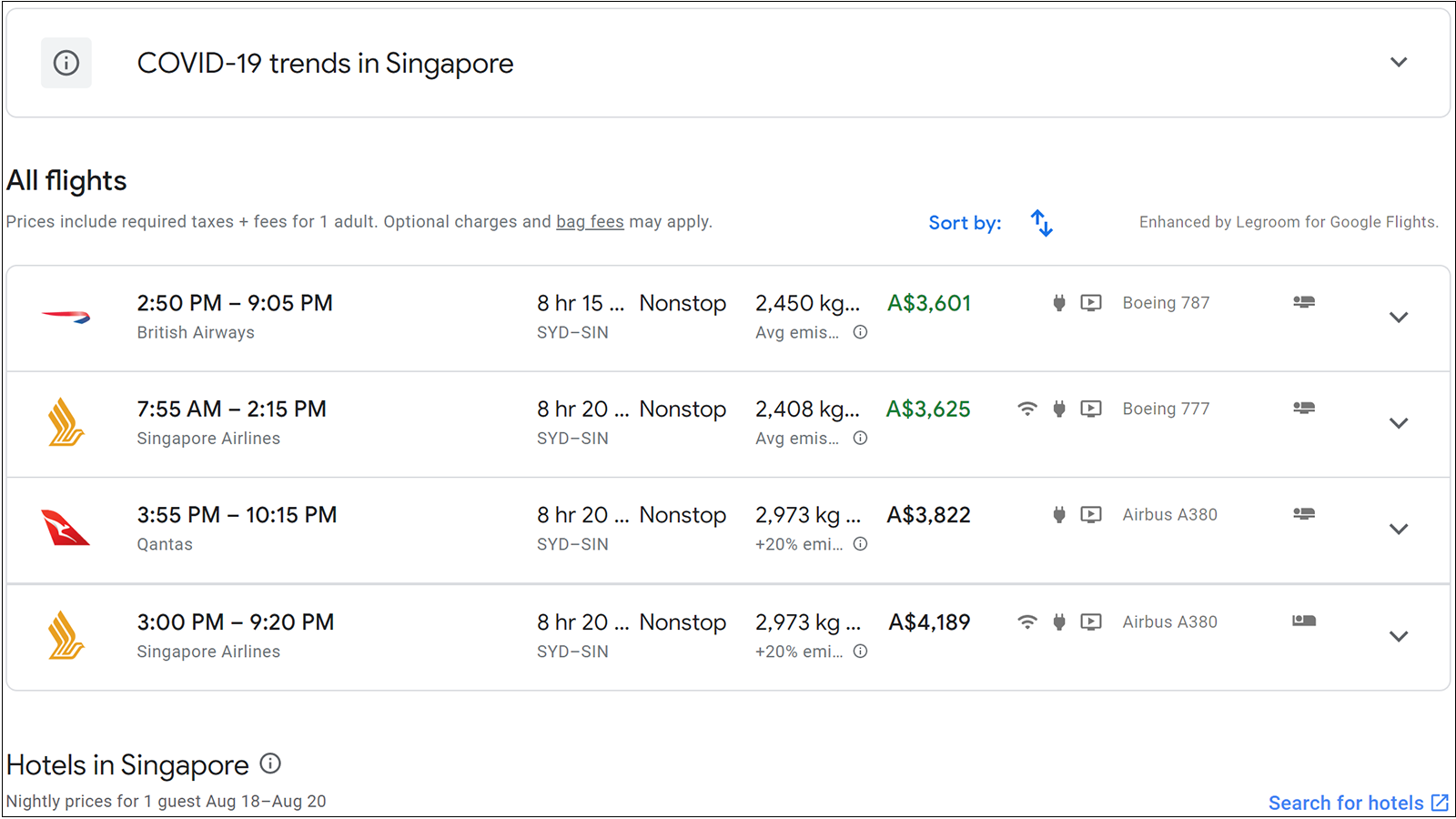Open the bag fees link
This screenshot has height=819, width=1456.
(x=590, y=222)
